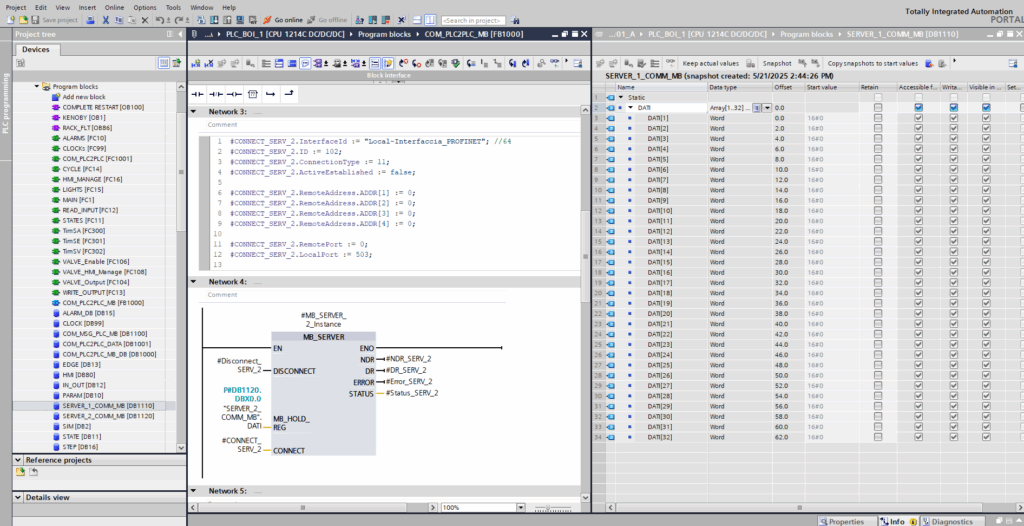Click the Open project folder icon

pyautogui.click(x=24, y=20)
